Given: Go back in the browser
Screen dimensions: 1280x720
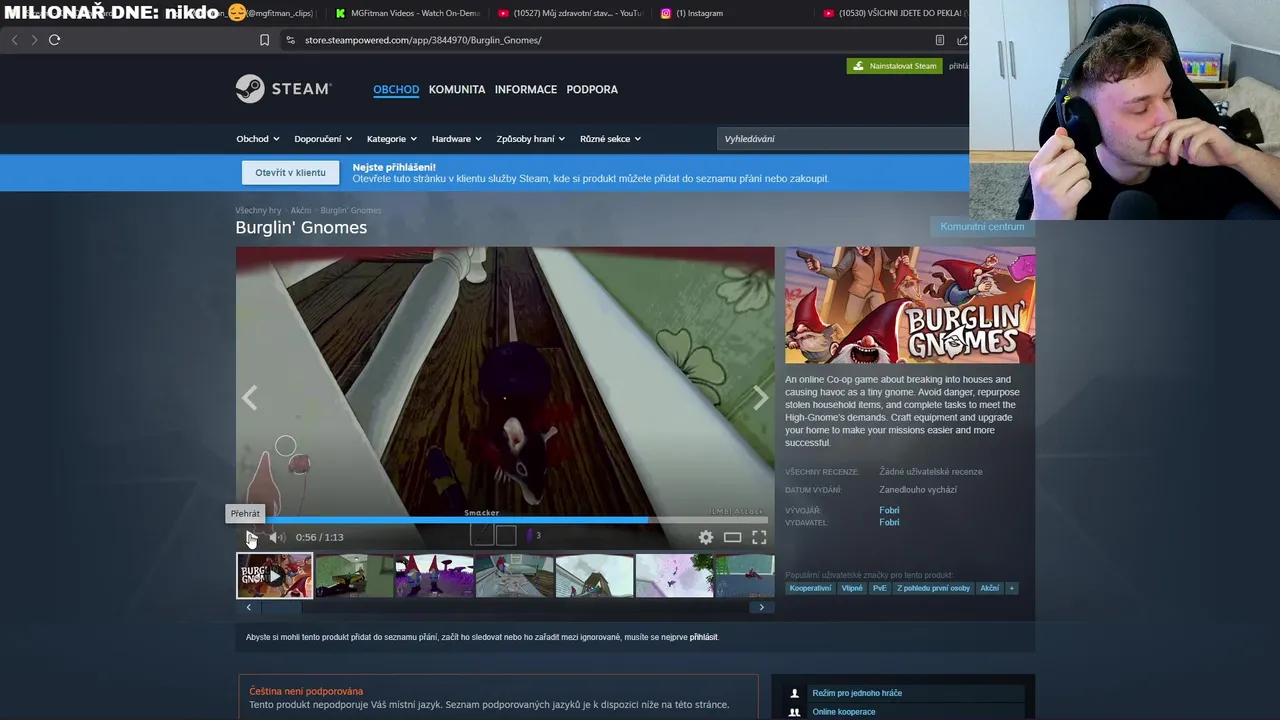Looking at the screenshot, I should [14, 40].
